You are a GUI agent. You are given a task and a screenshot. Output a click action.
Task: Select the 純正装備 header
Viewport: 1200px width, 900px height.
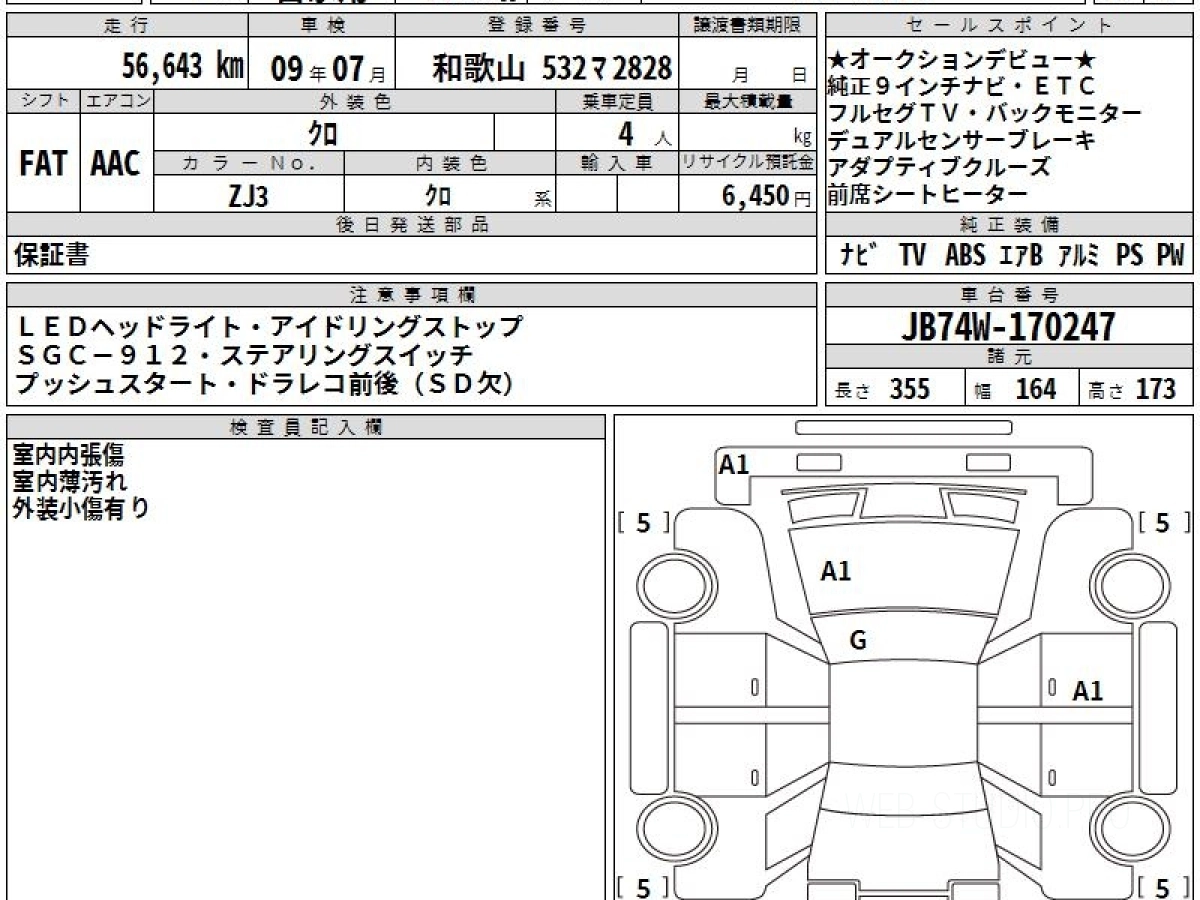tap(1009, 225)
